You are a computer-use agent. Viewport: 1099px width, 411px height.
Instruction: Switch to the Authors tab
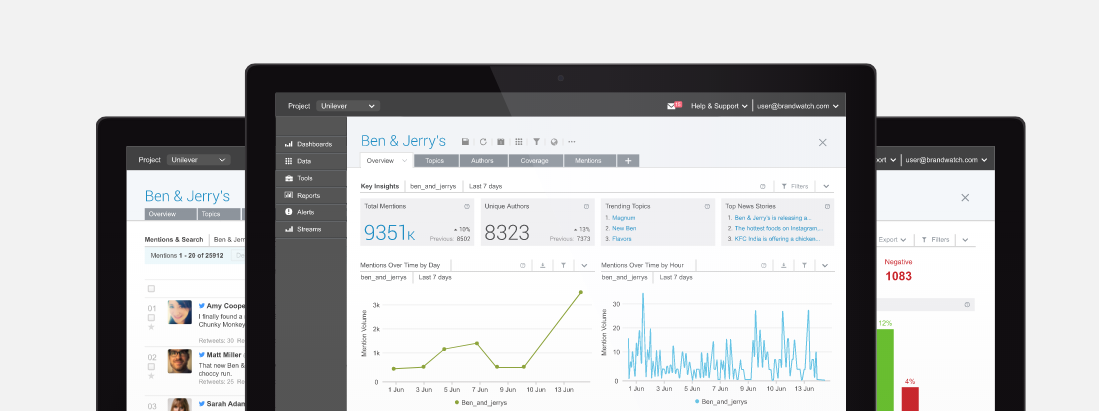(x=482, y=161)
